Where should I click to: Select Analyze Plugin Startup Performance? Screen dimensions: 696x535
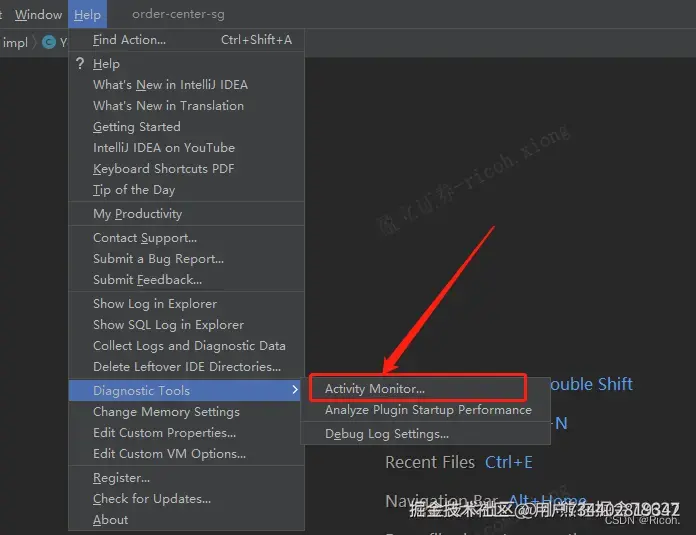coord(426,410)
